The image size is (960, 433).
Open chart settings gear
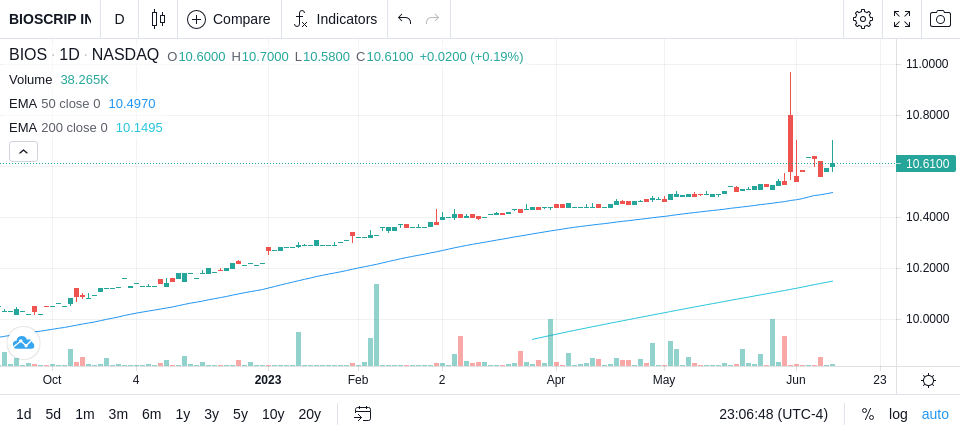tap(863, 19)
